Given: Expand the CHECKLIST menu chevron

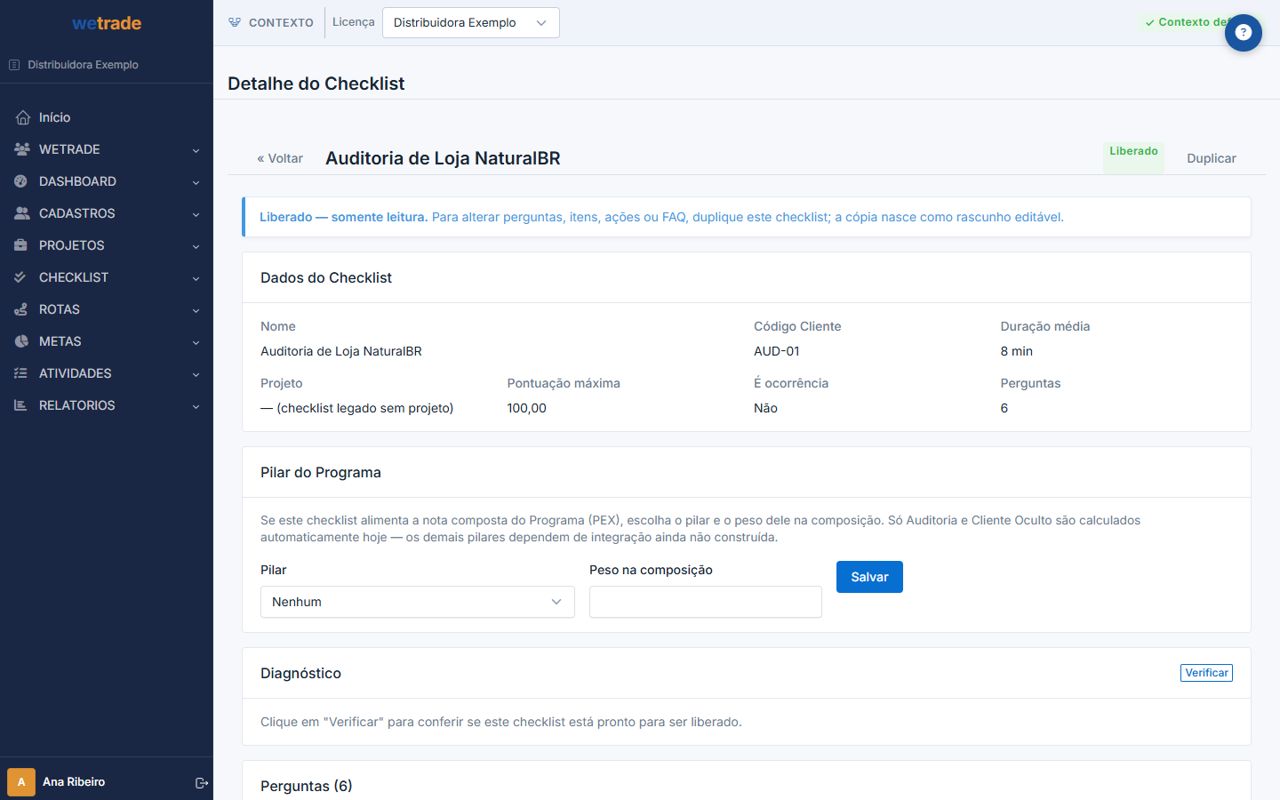Looking at the screenshot, I should pyautogui.click(x=196, y=278).
